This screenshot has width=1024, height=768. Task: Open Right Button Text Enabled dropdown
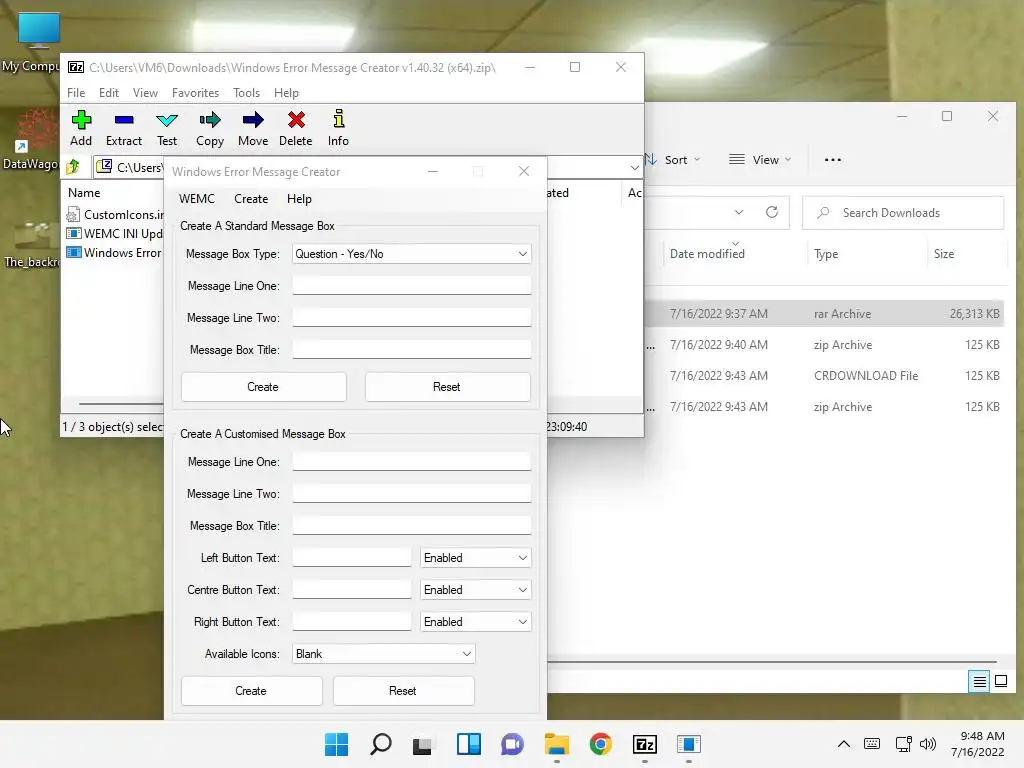(x=475, y=622)
